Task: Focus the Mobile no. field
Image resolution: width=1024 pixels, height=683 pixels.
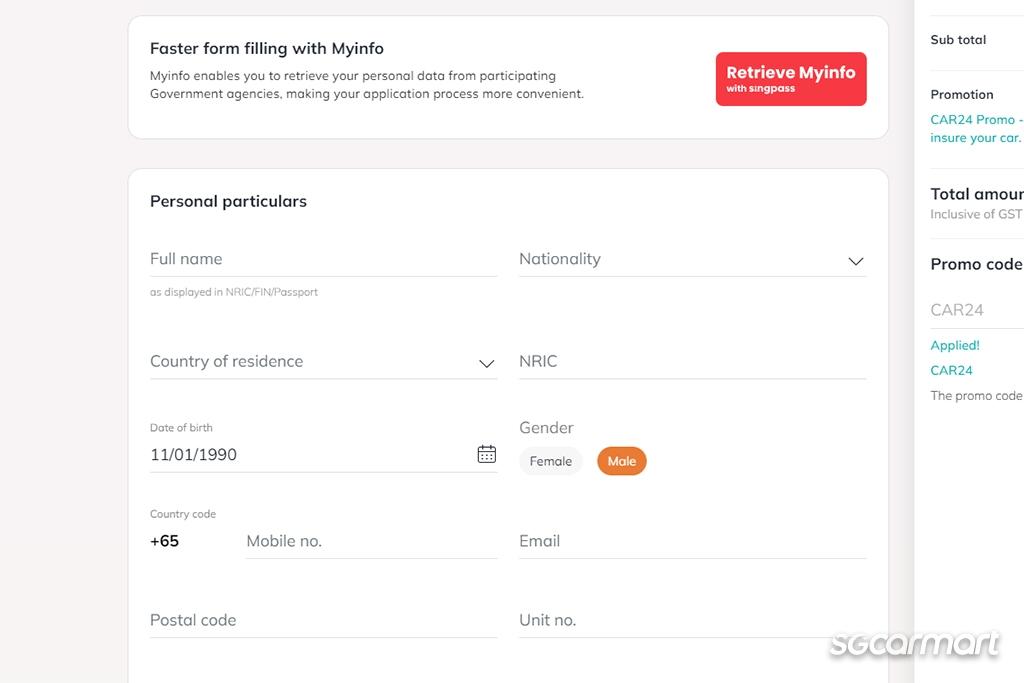Action: click(371, 541)
